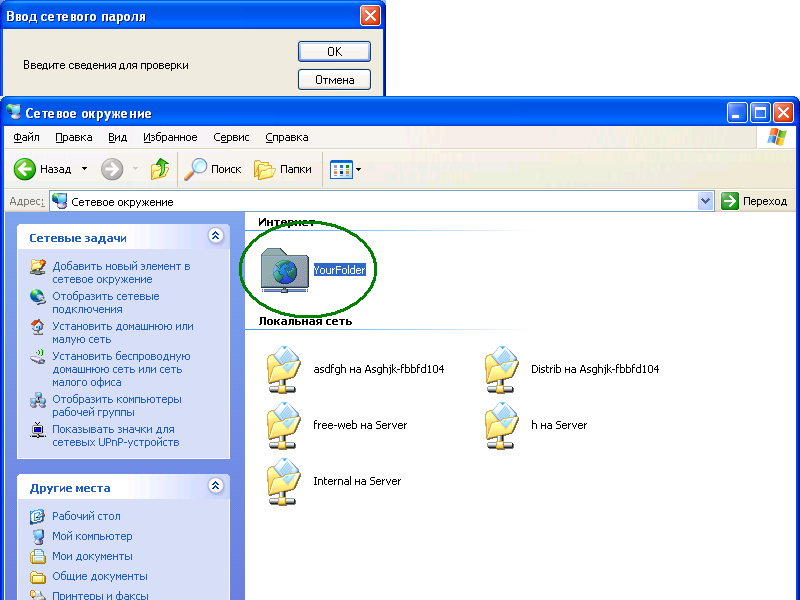Open 'Internal на Server' shared folder
800x600 pixels.
pos(284,481)
